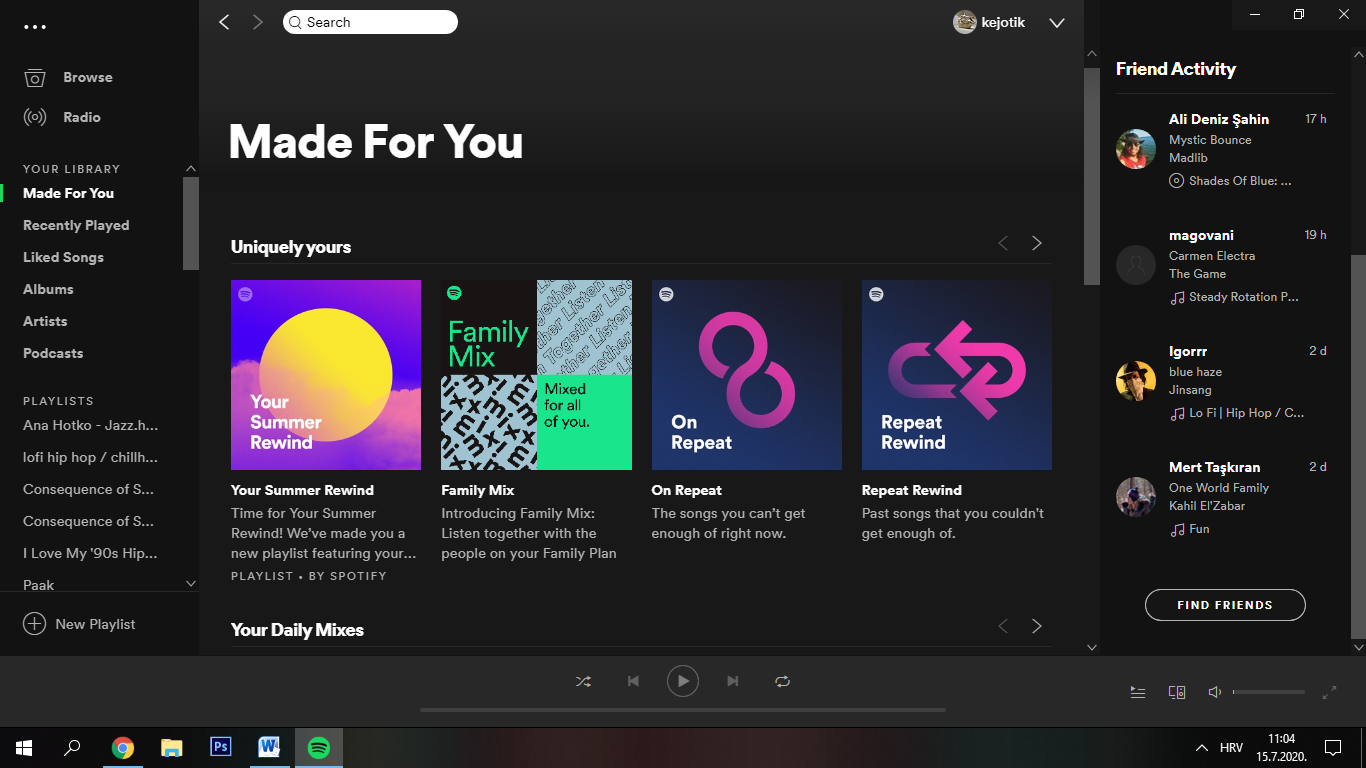Viewport: 1366px width, 768px height.
Task: Click the sidebar scrollbar thumb
Action: pos(191,223)
